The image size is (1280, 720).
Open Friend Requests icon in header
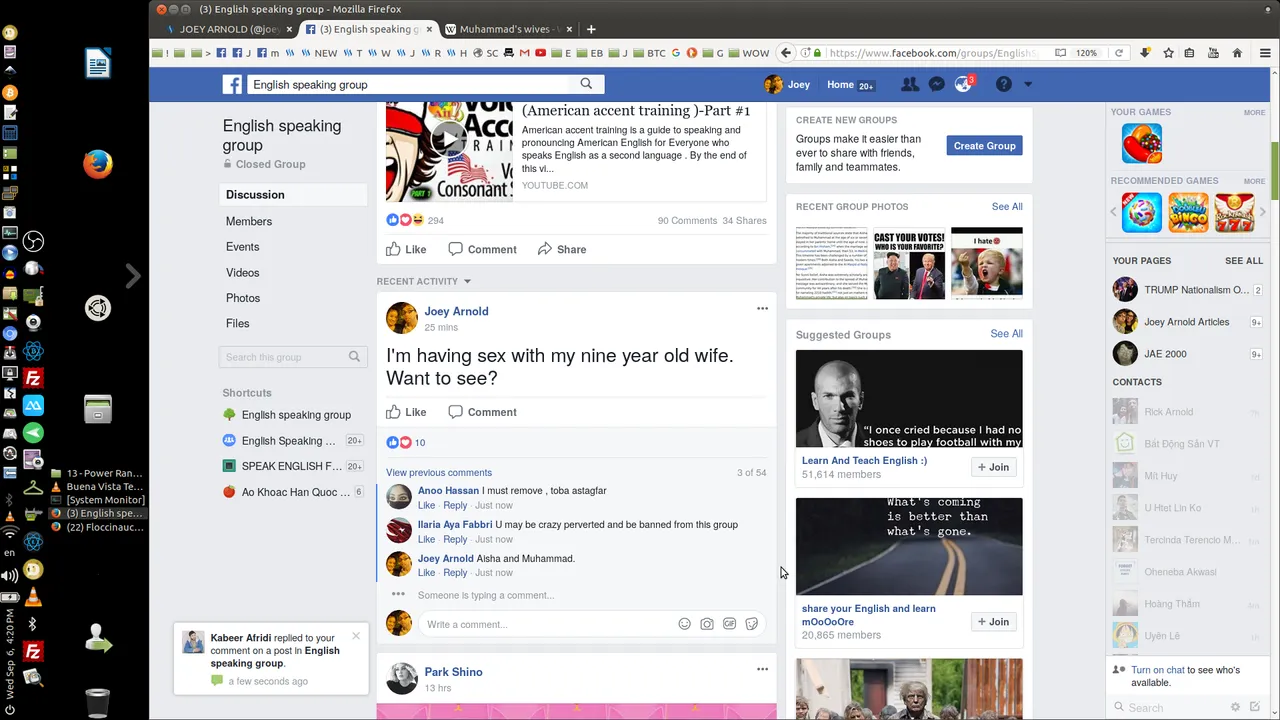(910, 85)
